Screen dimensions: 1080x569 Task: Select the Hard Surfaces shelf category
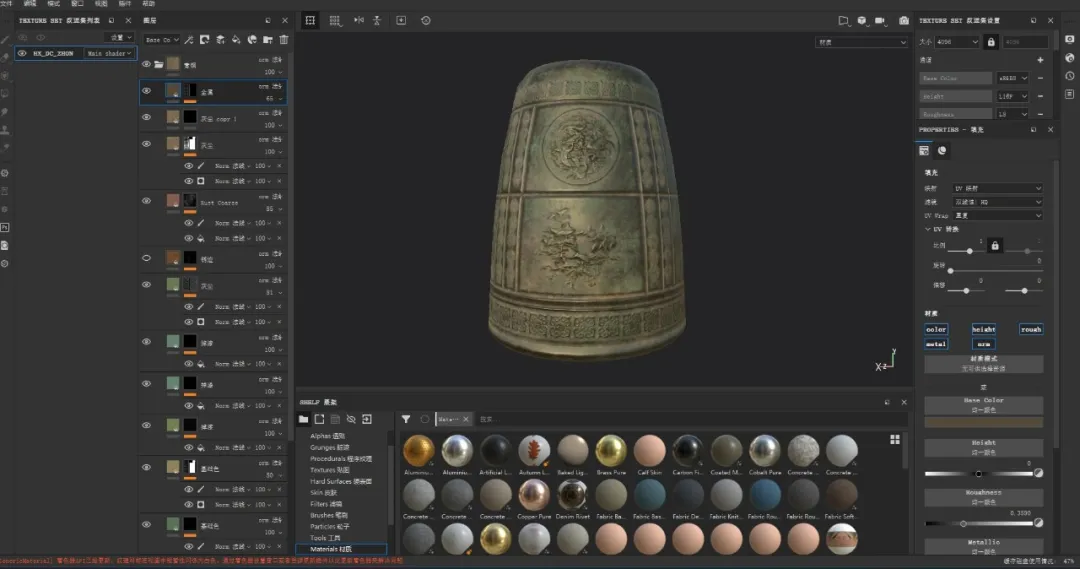tap(340, 481)
